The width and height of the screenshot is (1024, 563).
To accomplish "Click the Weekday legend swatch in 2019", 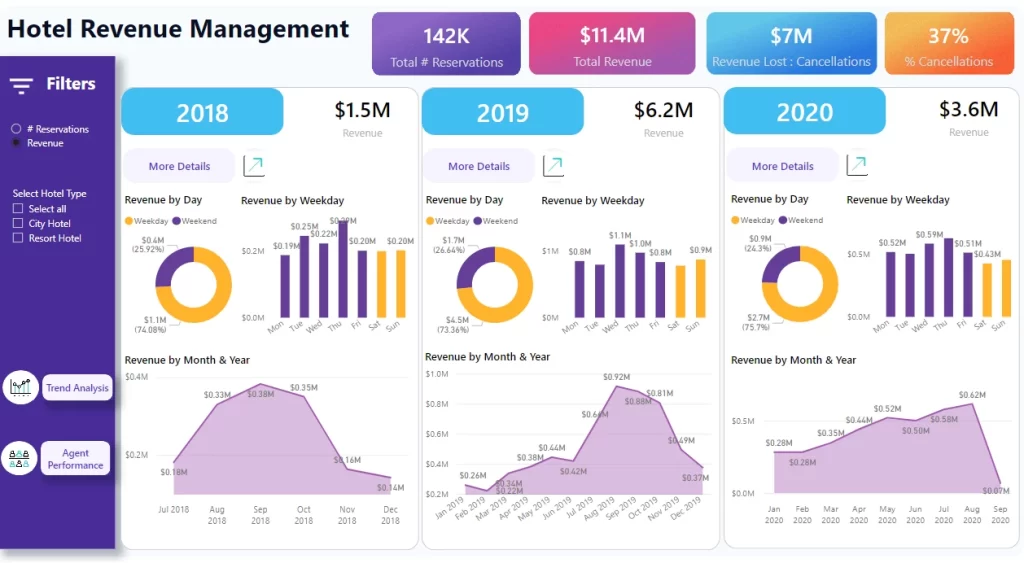I will pos(430,221).
